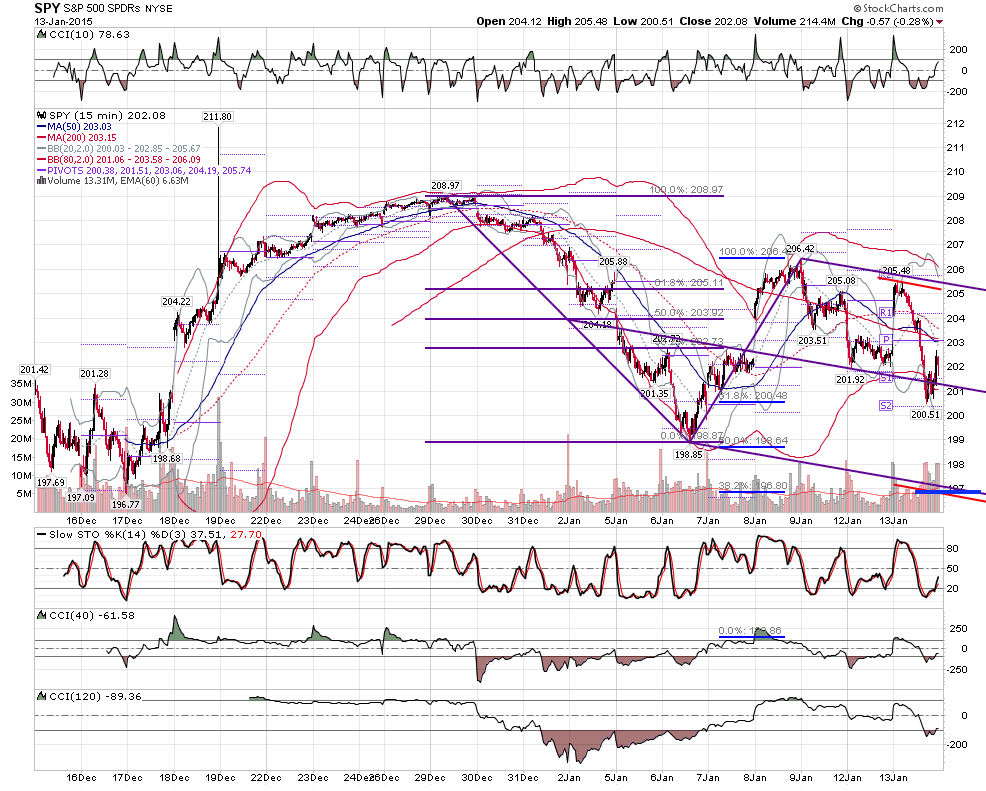Click the 'Close 202.08' header value
The height and width of the screenshot is (791, 986).
tap(713, 21)
